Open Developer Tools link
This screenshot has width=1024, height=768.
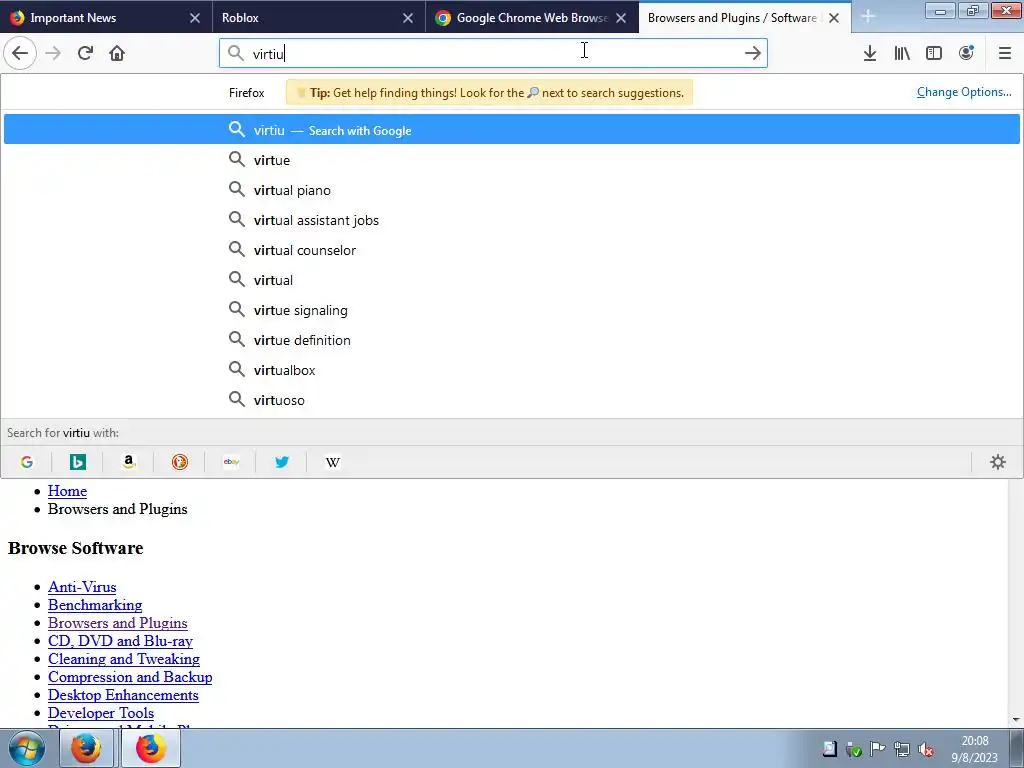point(101,713)
